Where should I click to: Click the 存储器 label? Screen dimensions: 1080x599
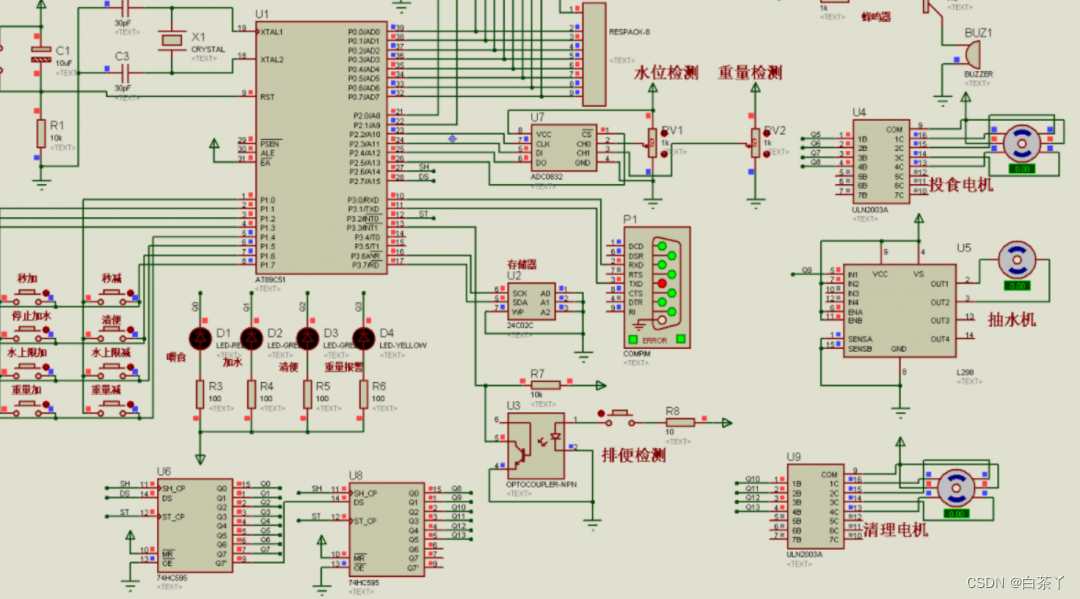521,264
